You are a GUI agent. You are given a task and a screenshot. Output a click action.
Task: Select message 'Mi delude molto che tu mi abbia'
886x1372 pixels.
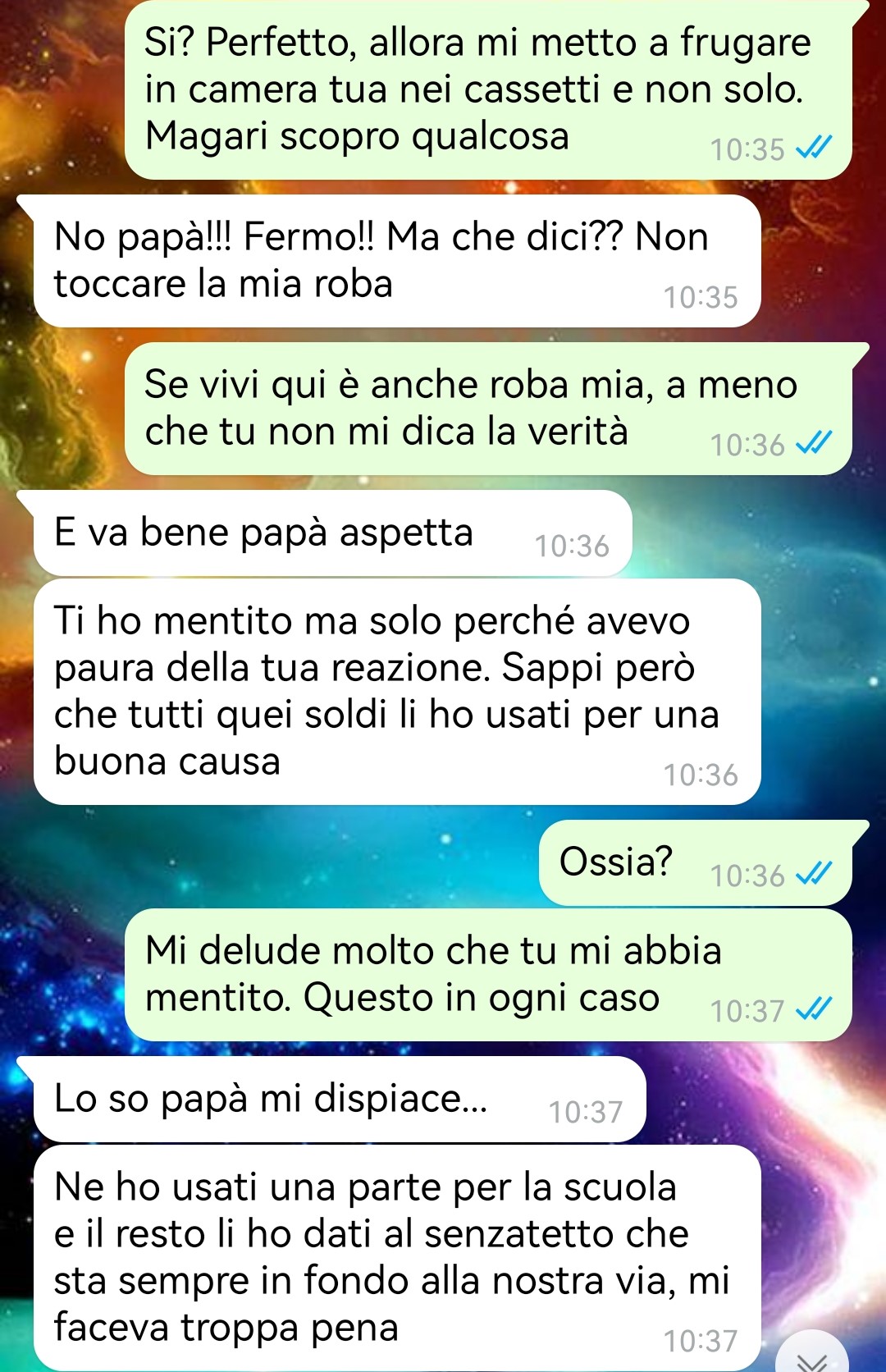pos(488,975)
